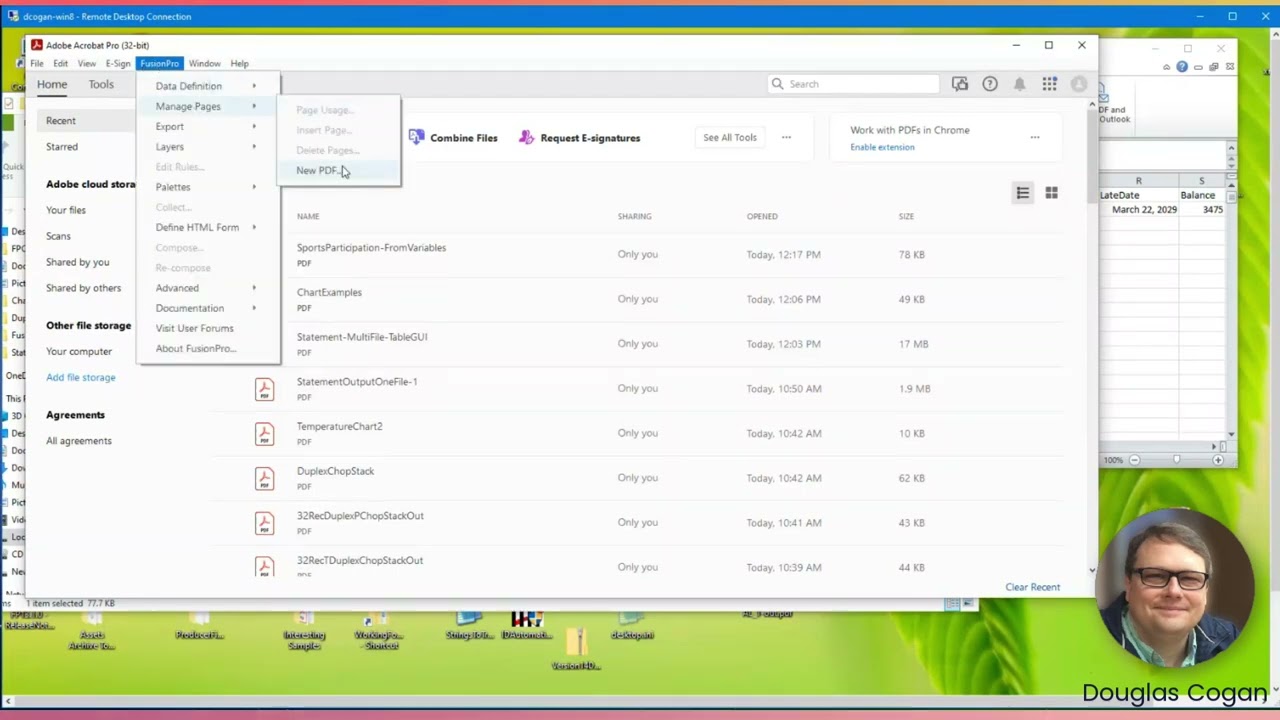Click the See All Tools button

coord(730,137)
